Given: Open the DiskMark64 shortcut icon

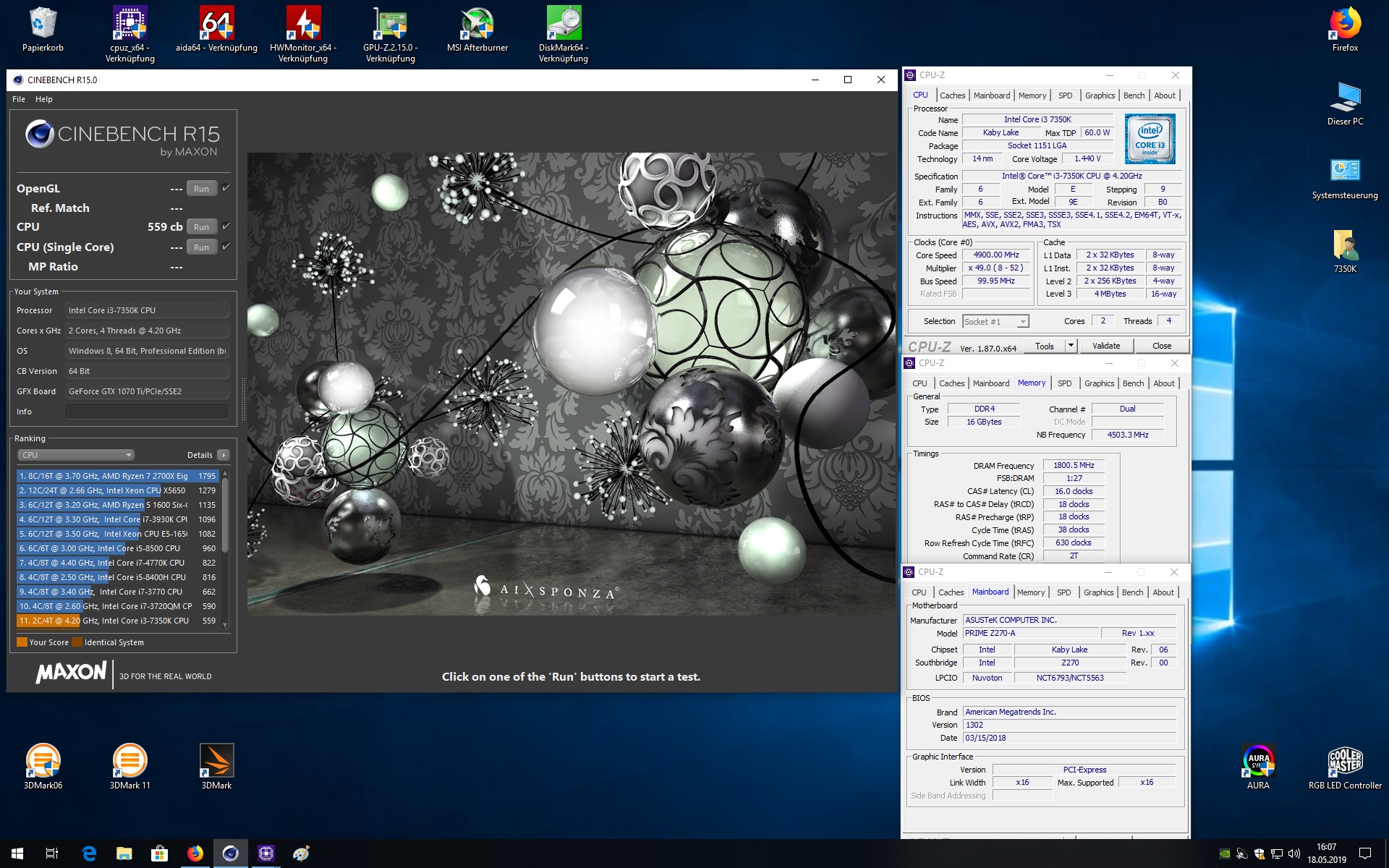Looking at the screenshot, I should point(564,35).
